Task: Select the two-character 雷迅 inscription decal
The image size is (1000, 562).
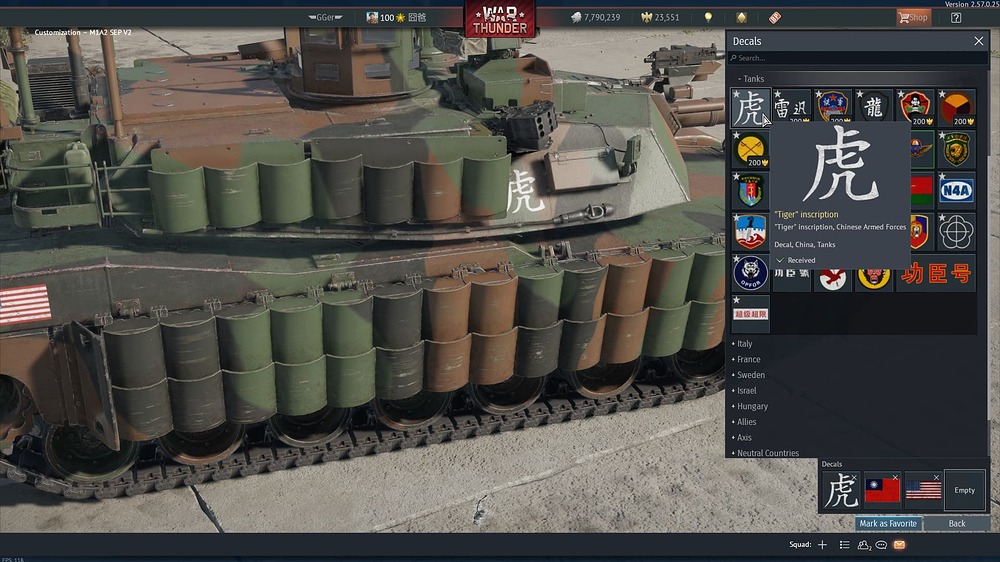Action: tap(791, 107)
